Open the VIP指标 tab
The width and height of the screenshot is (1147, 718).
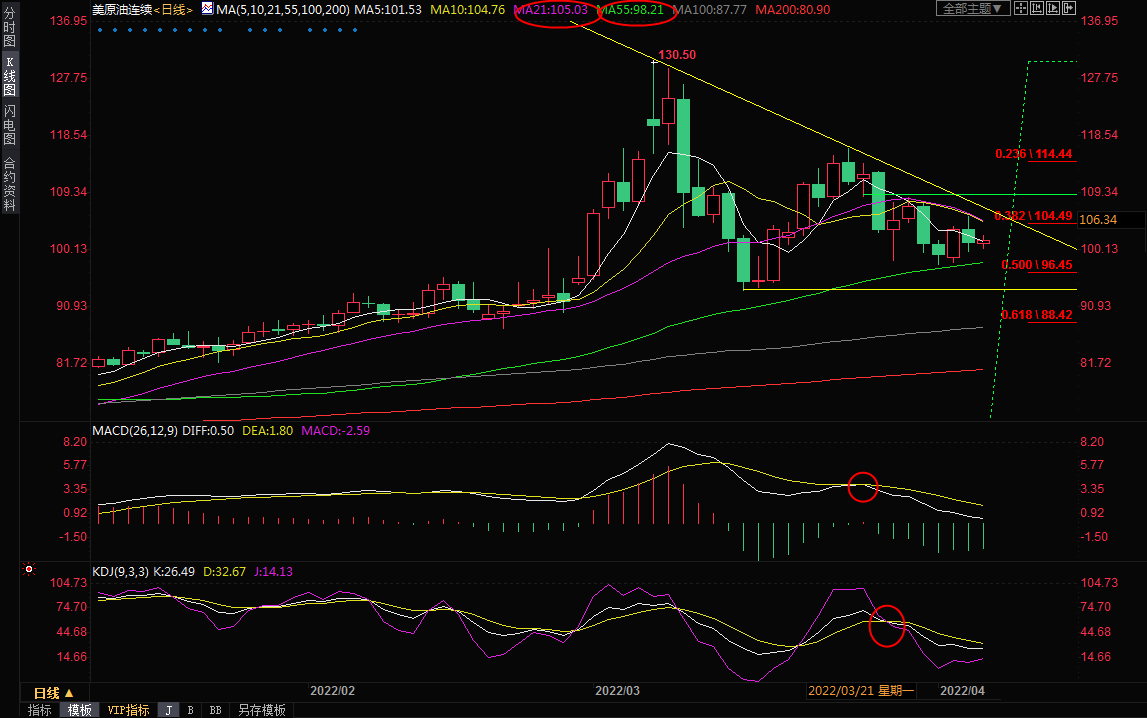tap(129, 710)
